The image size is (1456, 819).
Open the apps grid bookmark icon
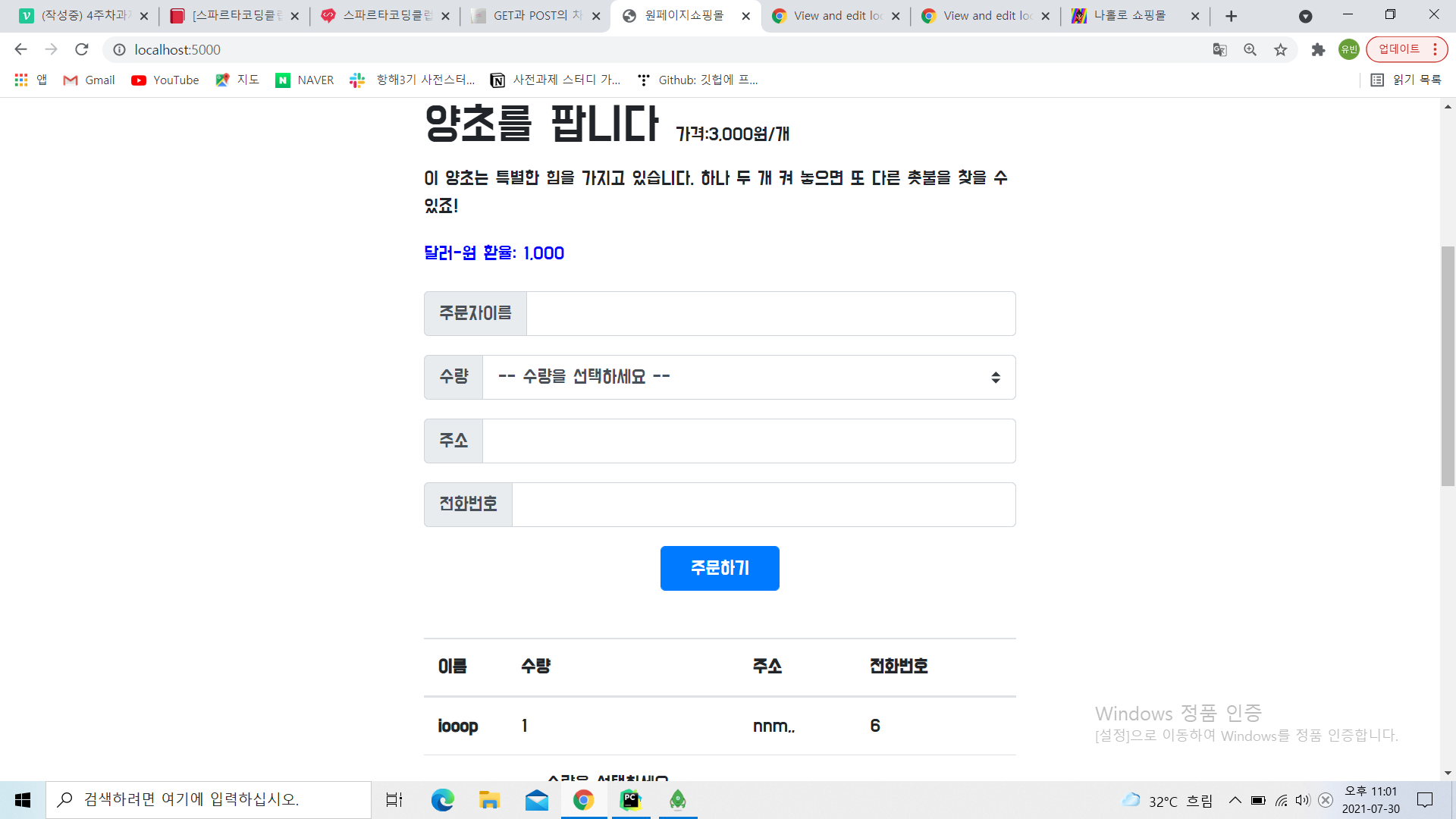coord(21,80)
